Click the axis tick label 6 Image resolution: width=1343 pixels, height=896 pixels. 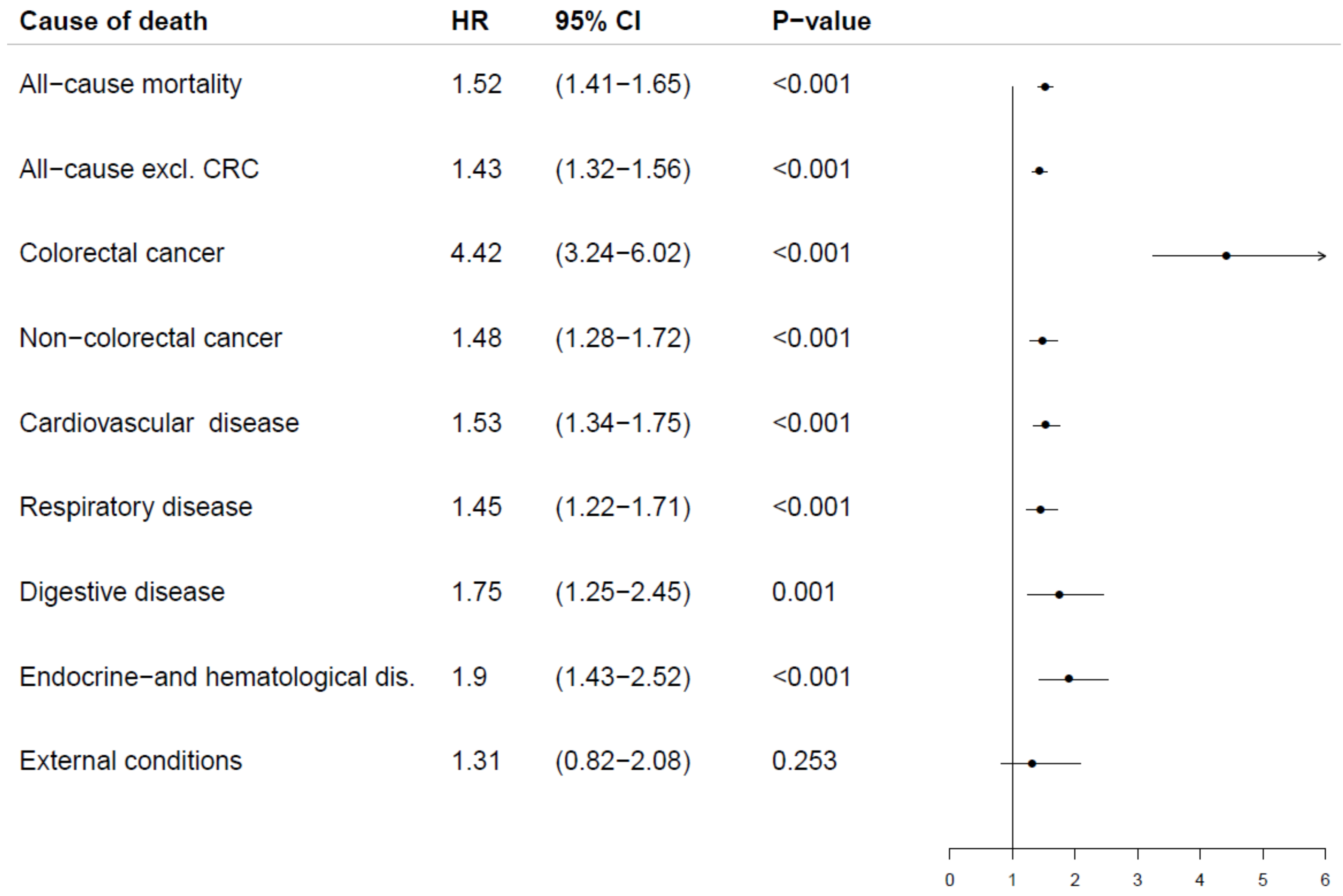1325,880
